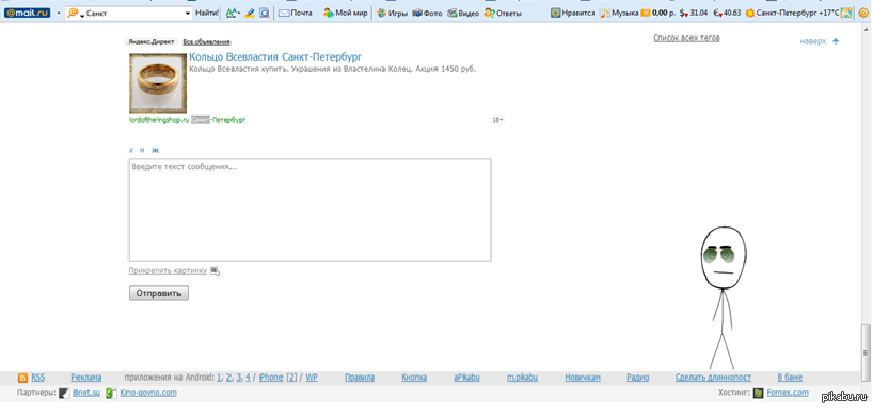Open the Bnet.su partner link

[86, 393]
